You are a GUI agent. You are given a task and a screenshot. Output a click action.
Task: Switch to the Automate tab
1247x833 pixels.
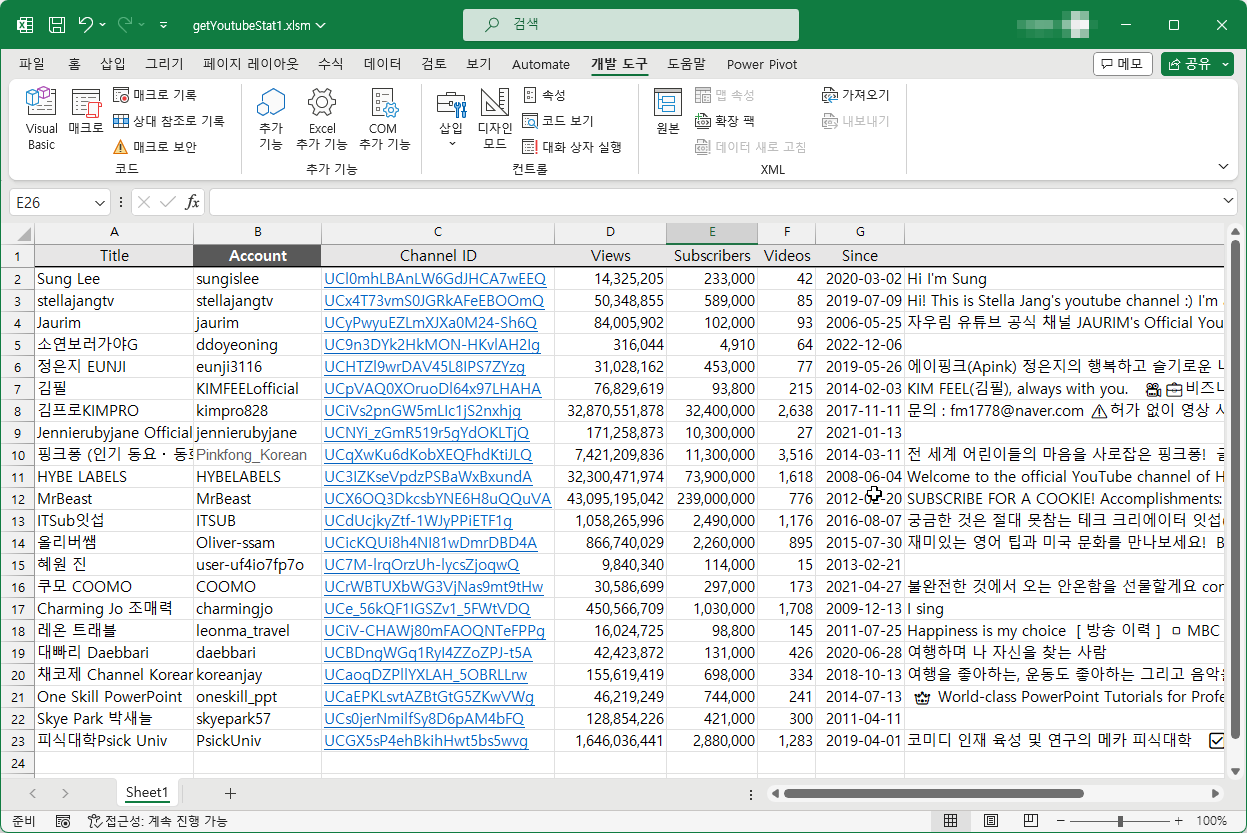pyautogui.click(x=541, y=64)
